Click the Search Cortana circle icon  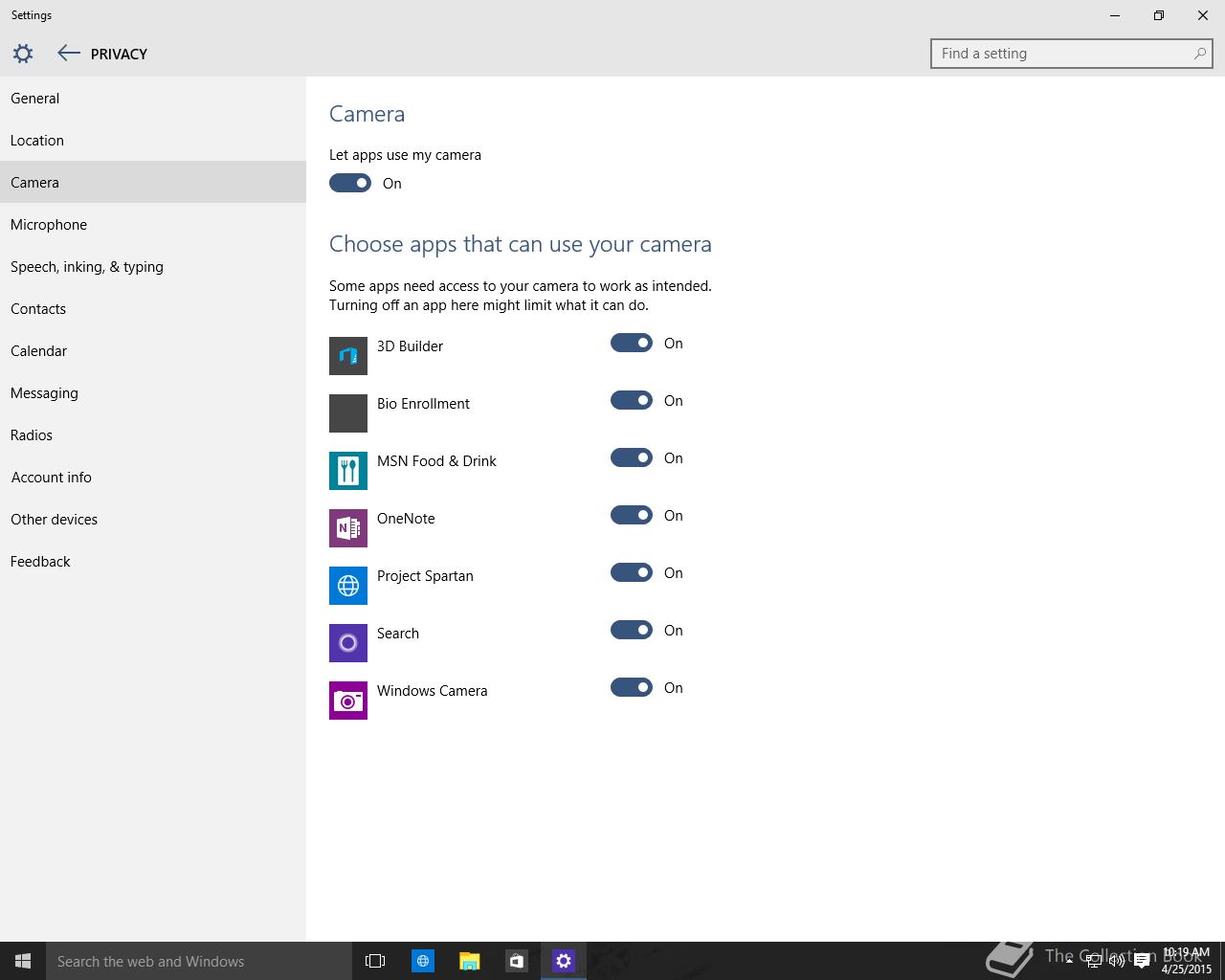[x=348, y=643]
